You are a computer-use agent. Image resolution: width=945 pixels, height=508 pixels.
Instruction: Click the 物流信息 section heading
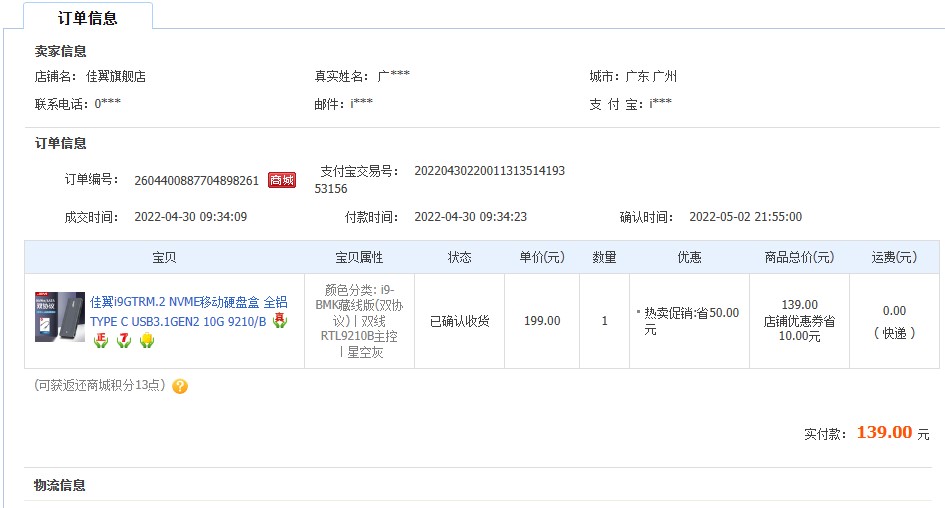(60, 485)
